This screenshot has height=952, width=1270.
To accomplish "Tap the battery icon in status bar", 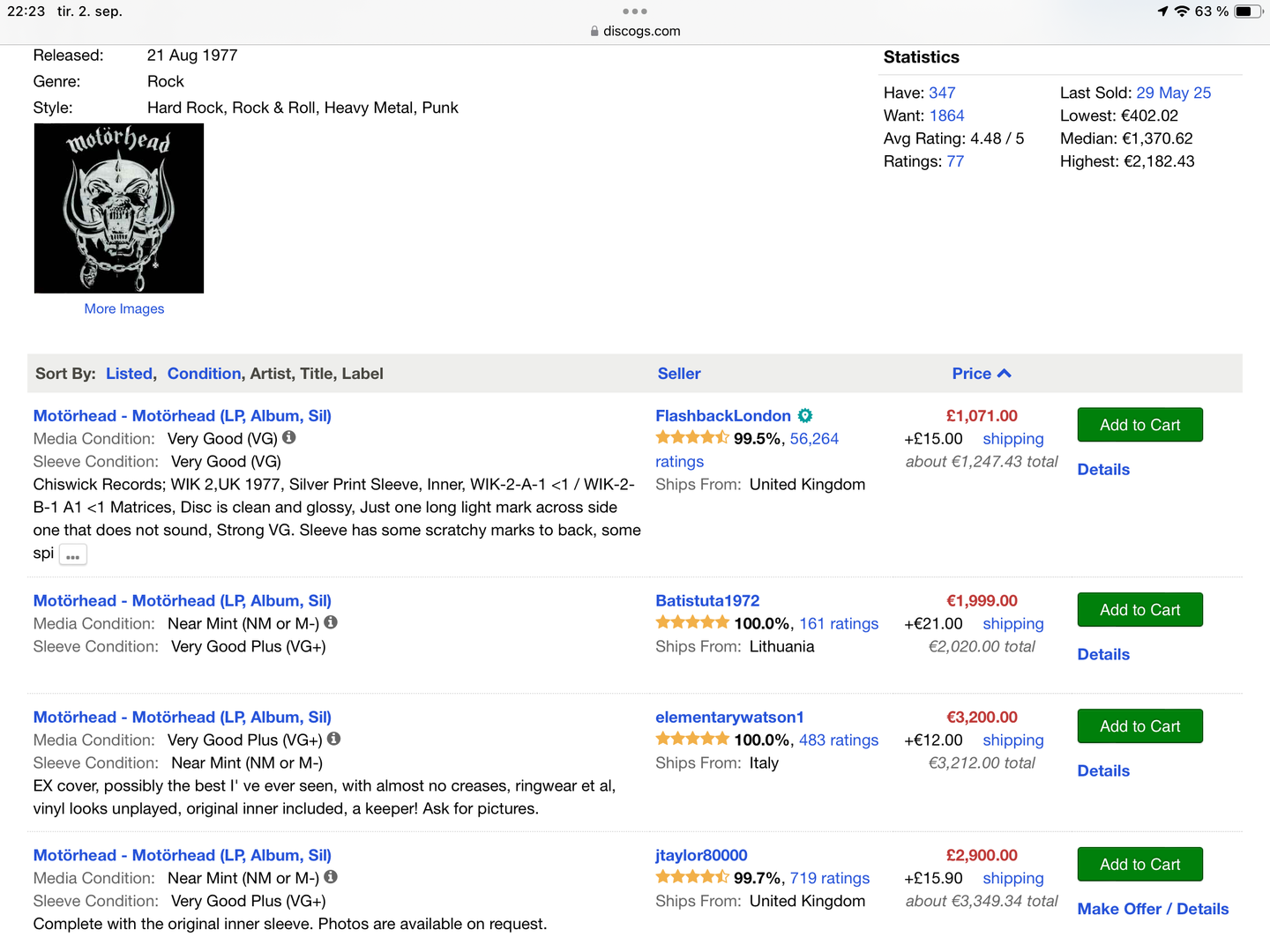I will pos(1249,11).
